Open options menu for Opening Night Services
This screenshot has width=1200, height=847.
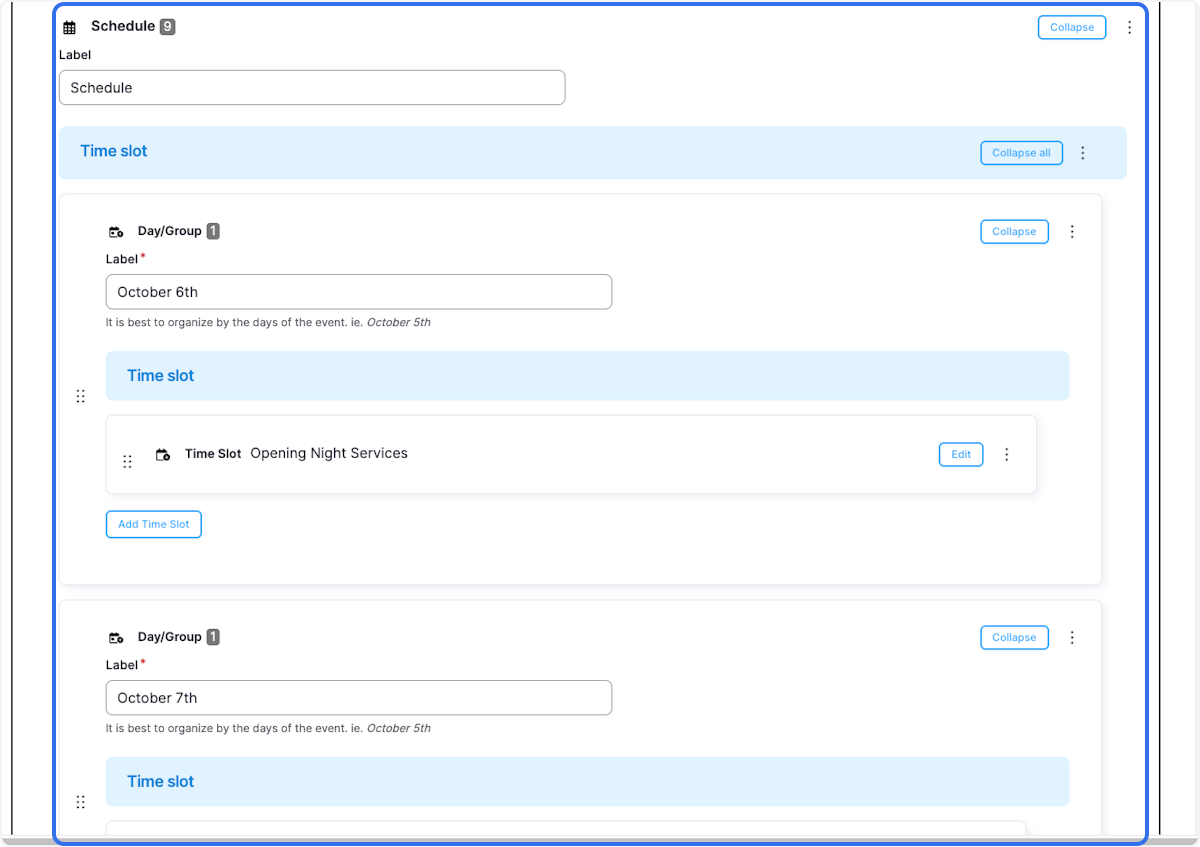click(1007, 454)
